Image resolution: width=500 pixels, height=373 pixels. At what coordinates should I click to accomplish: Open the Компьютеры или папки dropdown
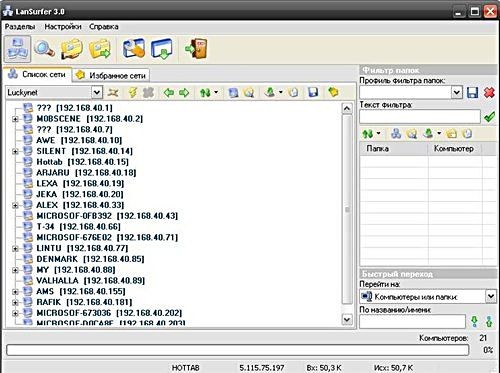tap(491, 296)
